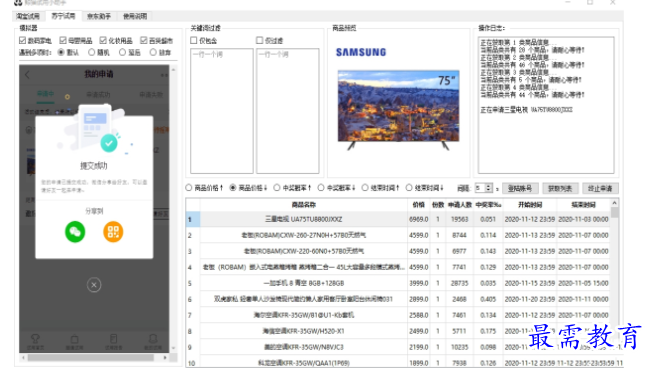Enable the 仅过滤 keyword checkbox
Image resolution: width=650 pixels, height=368 pixels.
260,40
